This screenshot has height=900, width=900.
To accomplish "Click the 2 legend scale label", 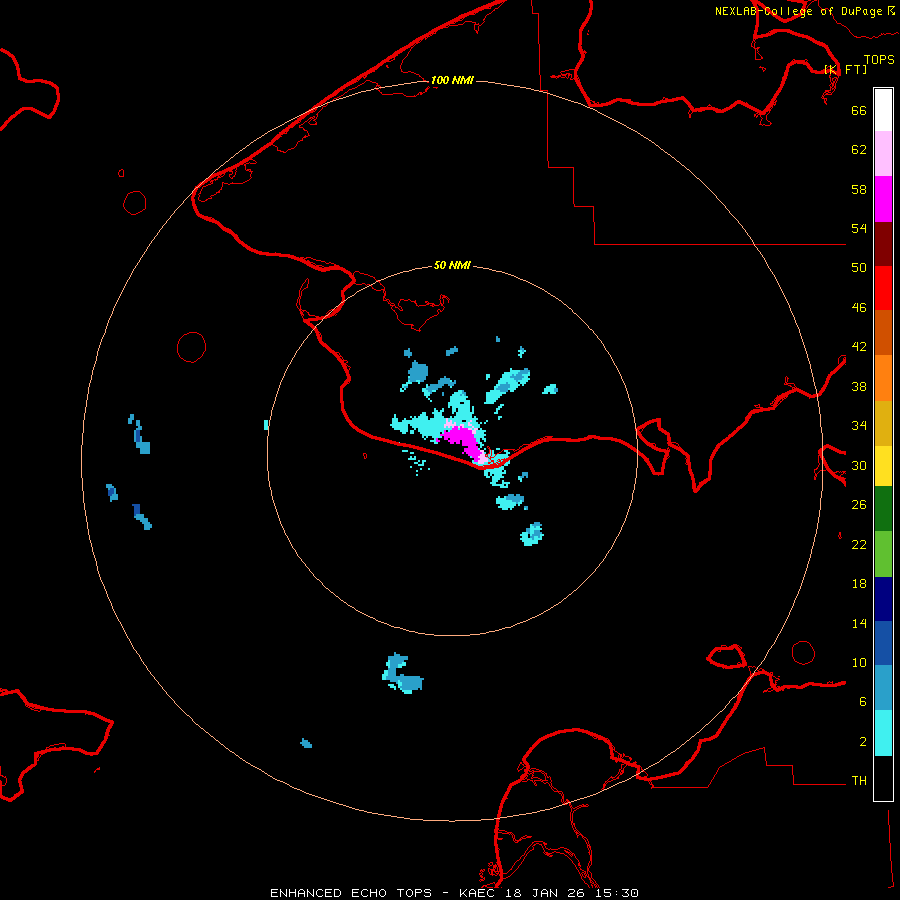I will [x=863, y=742].
